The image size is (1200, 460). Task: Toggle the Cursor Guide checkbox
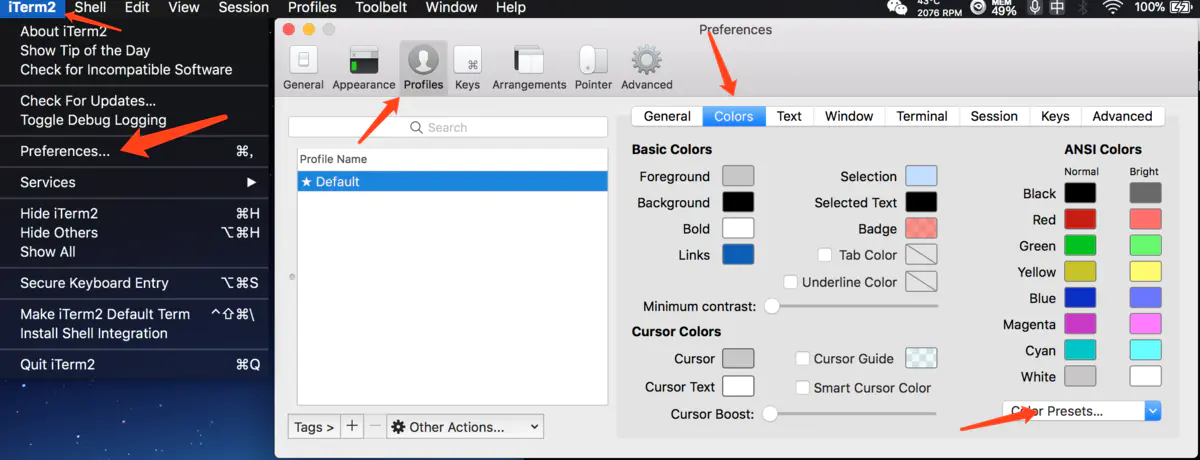pyautogui.click(x=802, y=358)
